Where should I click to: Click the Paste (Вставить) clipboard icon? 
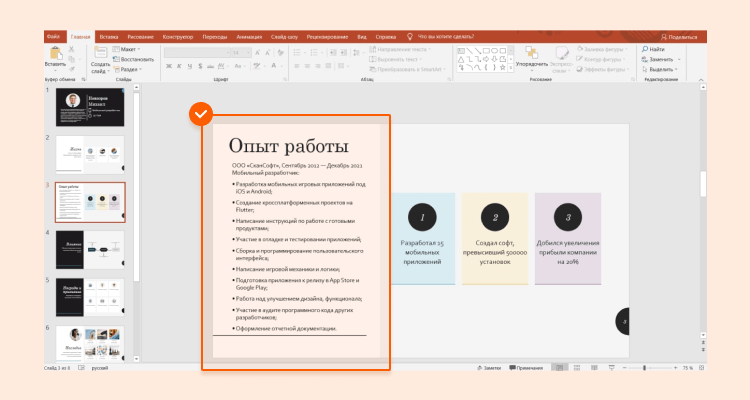coord(55,53)
